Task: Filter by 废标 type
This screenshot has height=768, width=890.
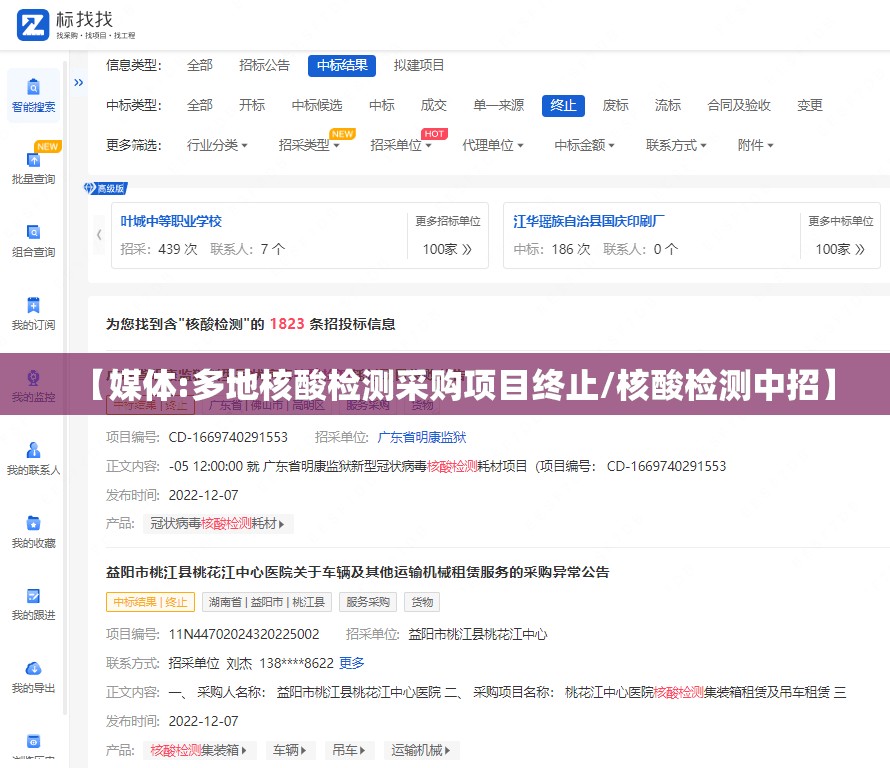Action: [615, 106]
